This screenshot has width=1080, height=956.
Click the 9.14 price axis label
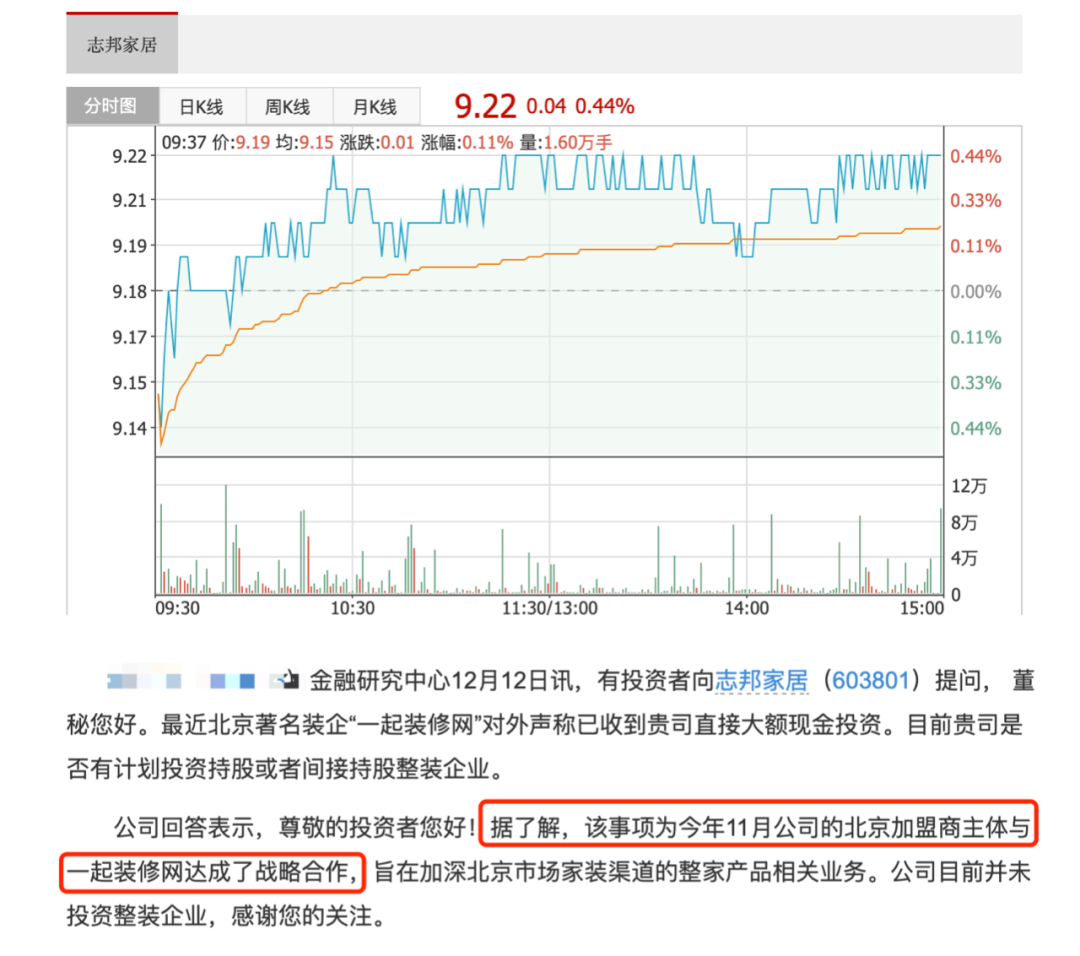pyautogui.click(x=129, y=428)
